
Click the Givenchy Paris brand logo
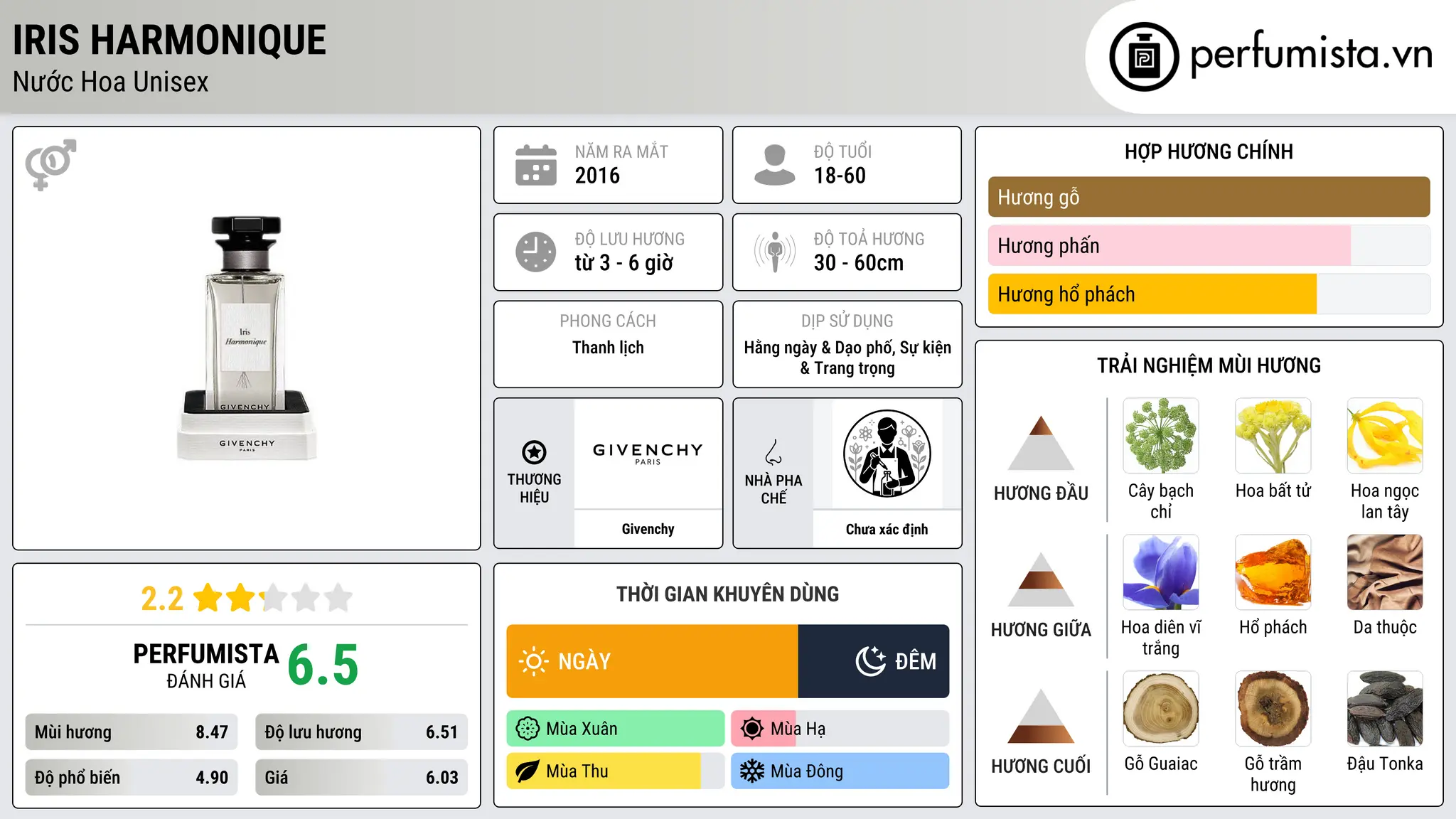648,454
